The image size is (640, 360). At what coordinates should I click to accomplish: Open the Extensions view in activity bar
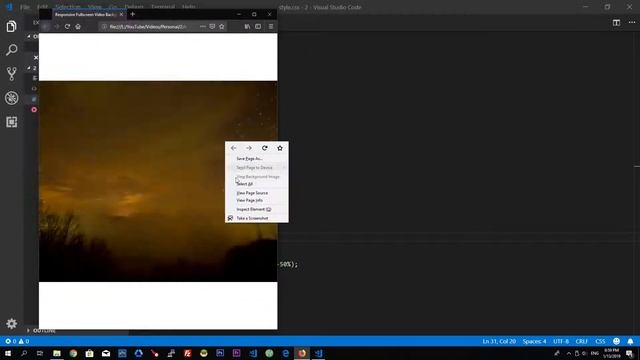tap(11, 122)
